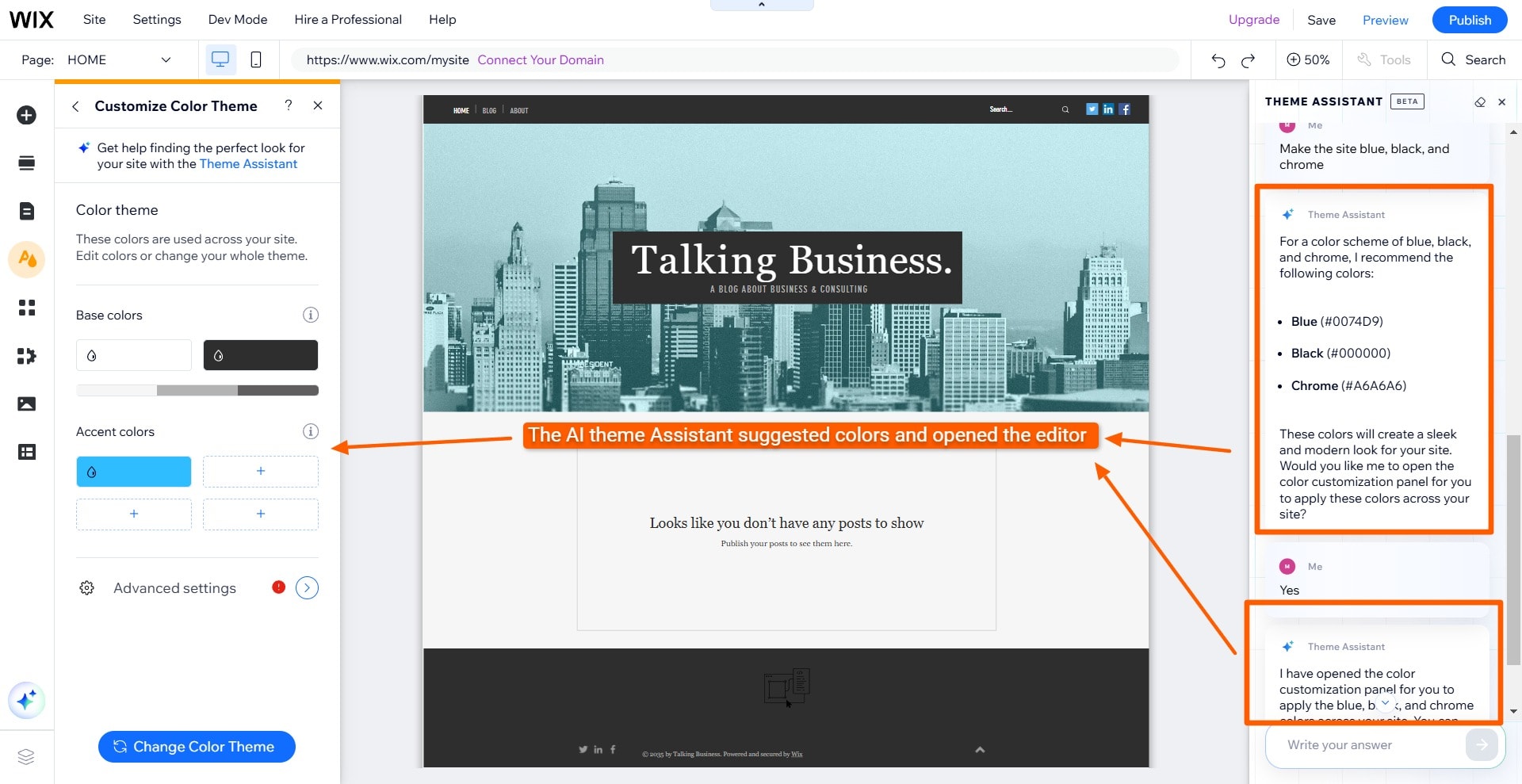The height and width of the screenshot is (784, 1522).
Task: Click the LinkedIn icon in site header
Action: pos(1108,109)
